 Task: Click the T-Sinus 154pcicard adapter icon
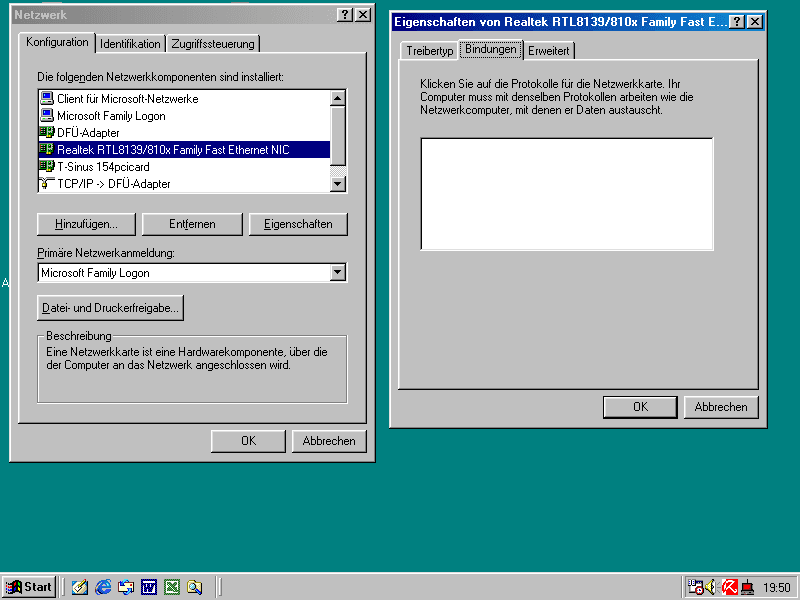pyautogui.click(x=47, y=166)
